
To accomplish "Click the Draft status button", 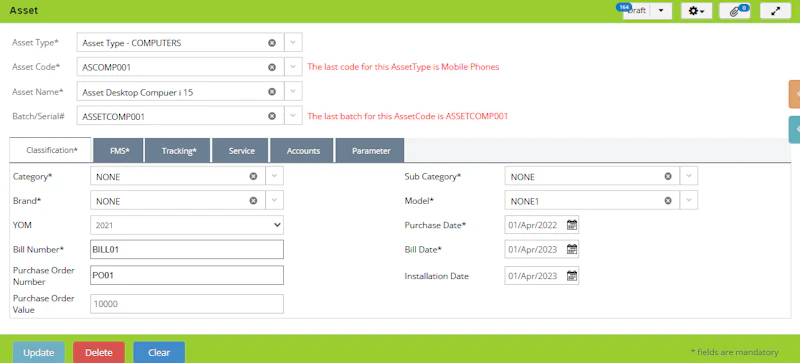I will coord(637,11).
